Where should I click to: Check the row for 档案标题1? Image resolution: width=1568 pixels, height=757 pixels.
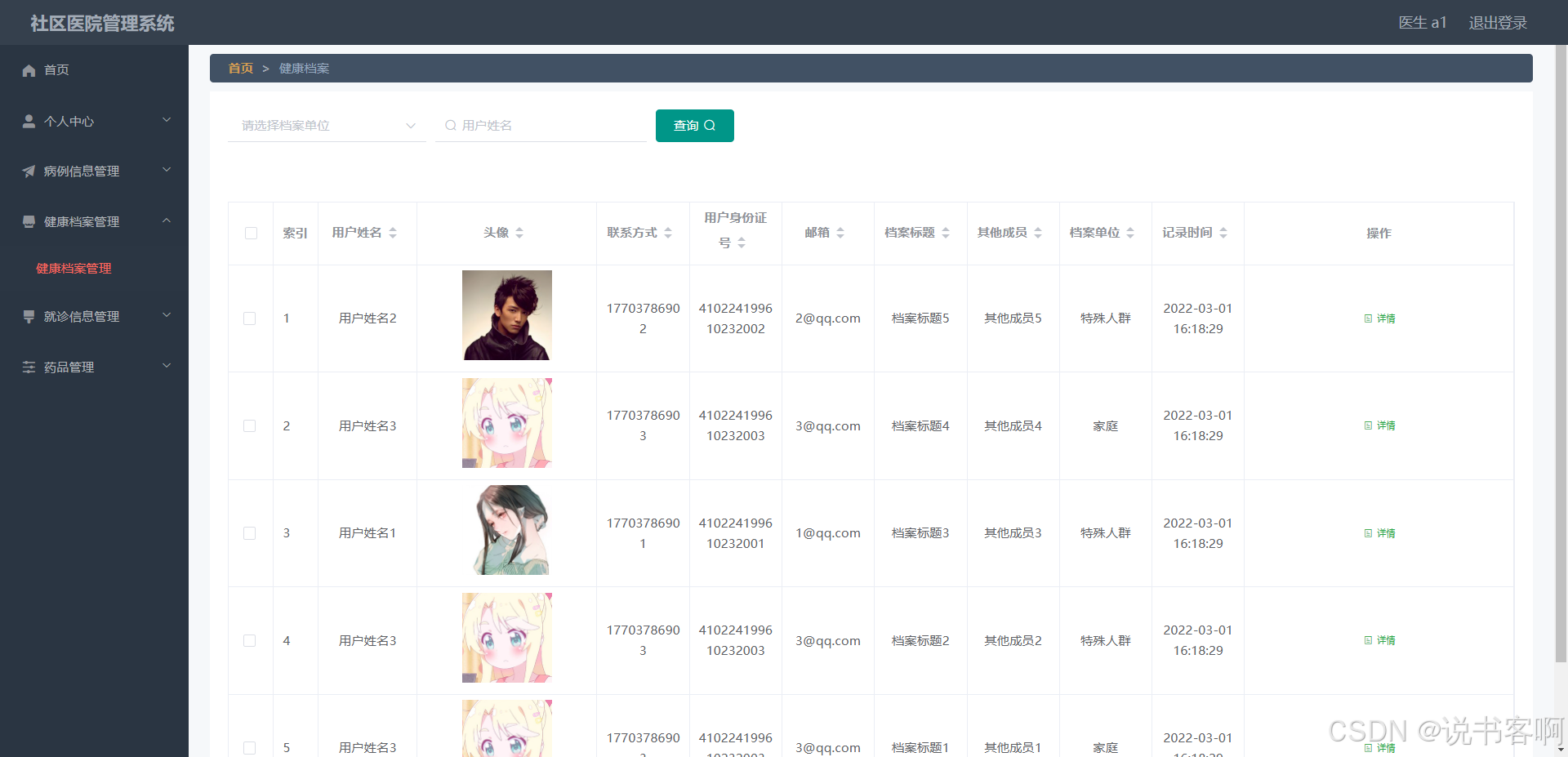click(250, 748)
